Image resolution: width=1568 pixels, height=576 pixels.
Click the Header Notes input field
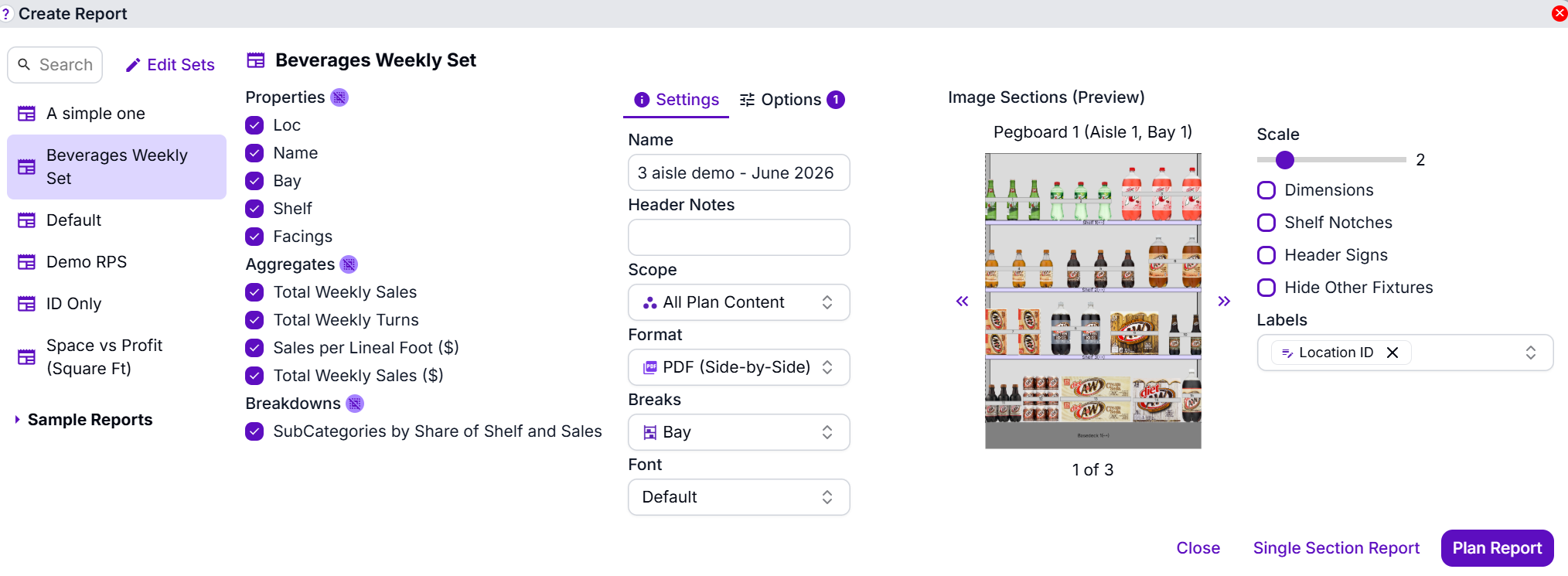(738, 237)
